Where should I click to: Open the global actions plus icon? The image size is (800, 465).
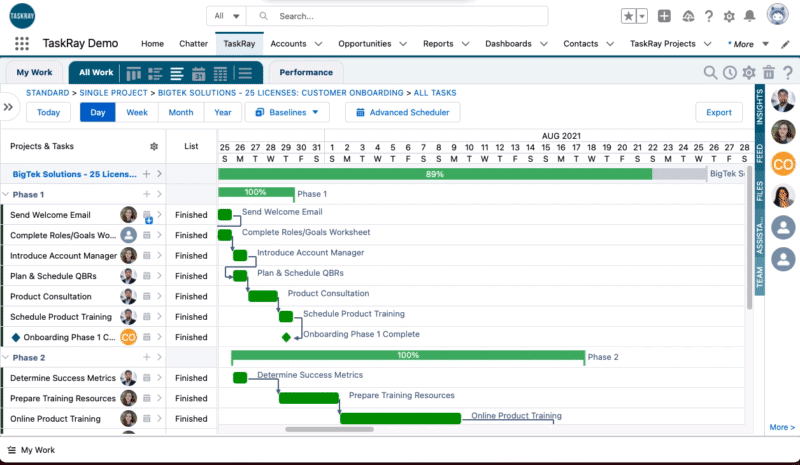[664, 16]
